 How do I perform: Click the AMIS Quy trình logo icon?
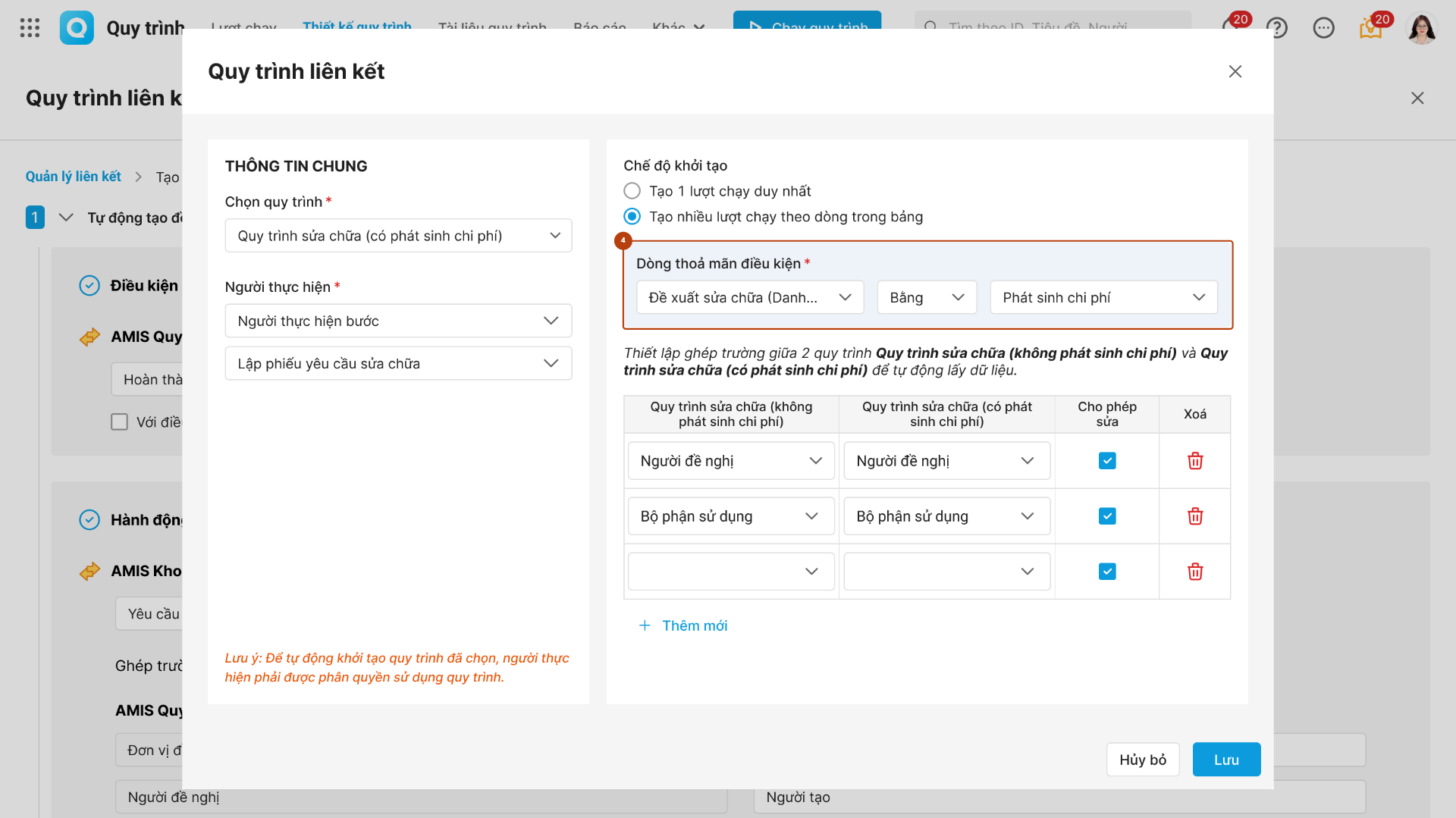77,28
